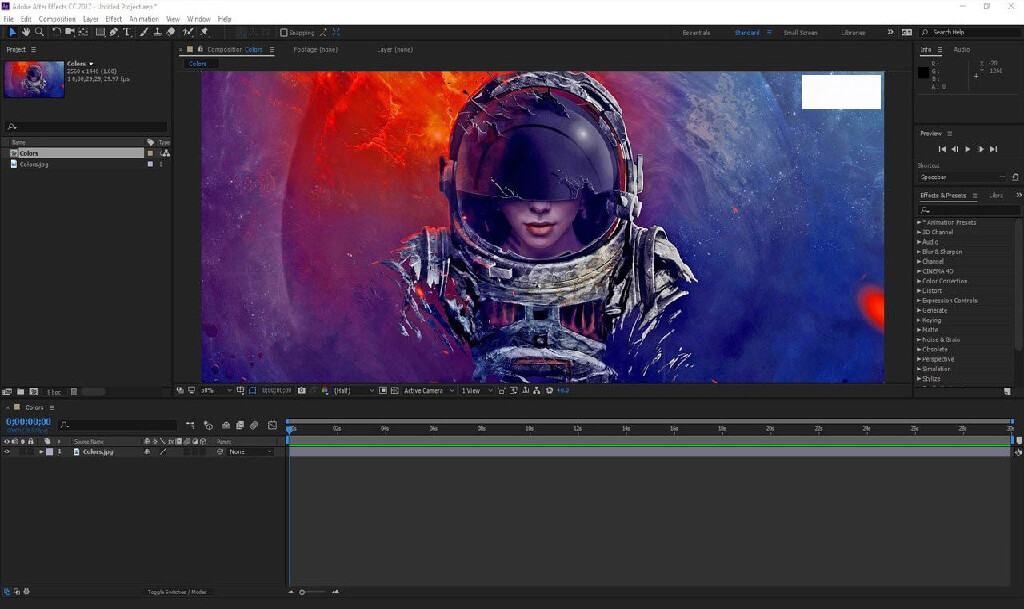
Task: Click reset exposure icon in viewer bar
Action: (549, 390)
